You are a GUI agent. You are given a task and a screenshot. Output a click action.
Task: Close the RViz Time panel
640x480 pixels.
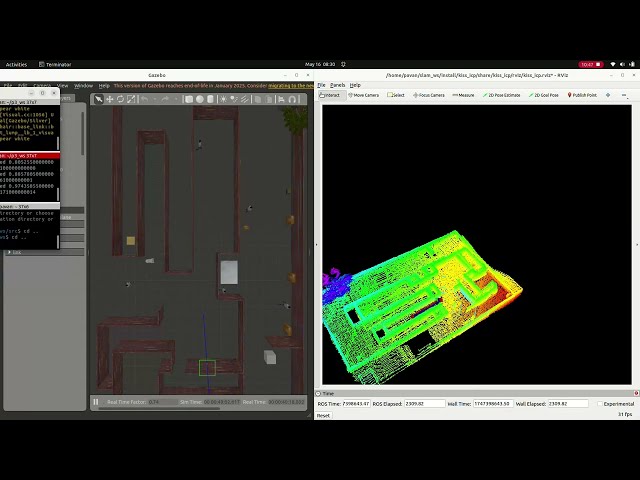[x=636, y=393]
